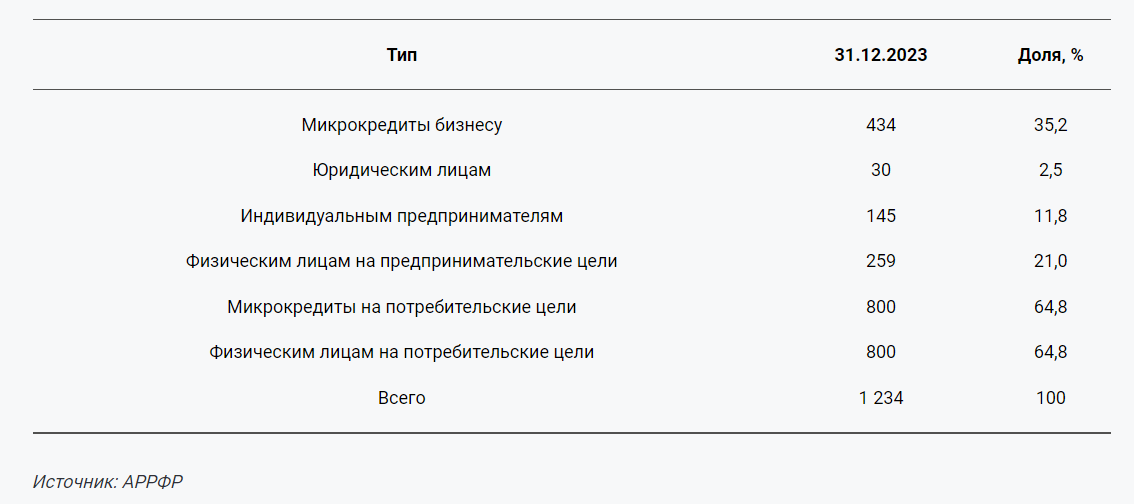1134x504 pixels.
Task: Click the 21,0 share percentage
Action: (x=1050, y=262)
